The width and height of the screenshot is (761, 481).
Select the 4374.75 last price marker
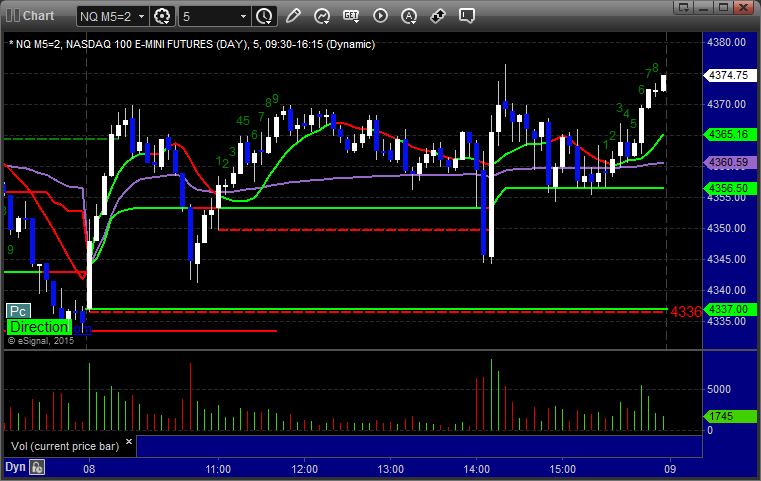pos(729,75)
